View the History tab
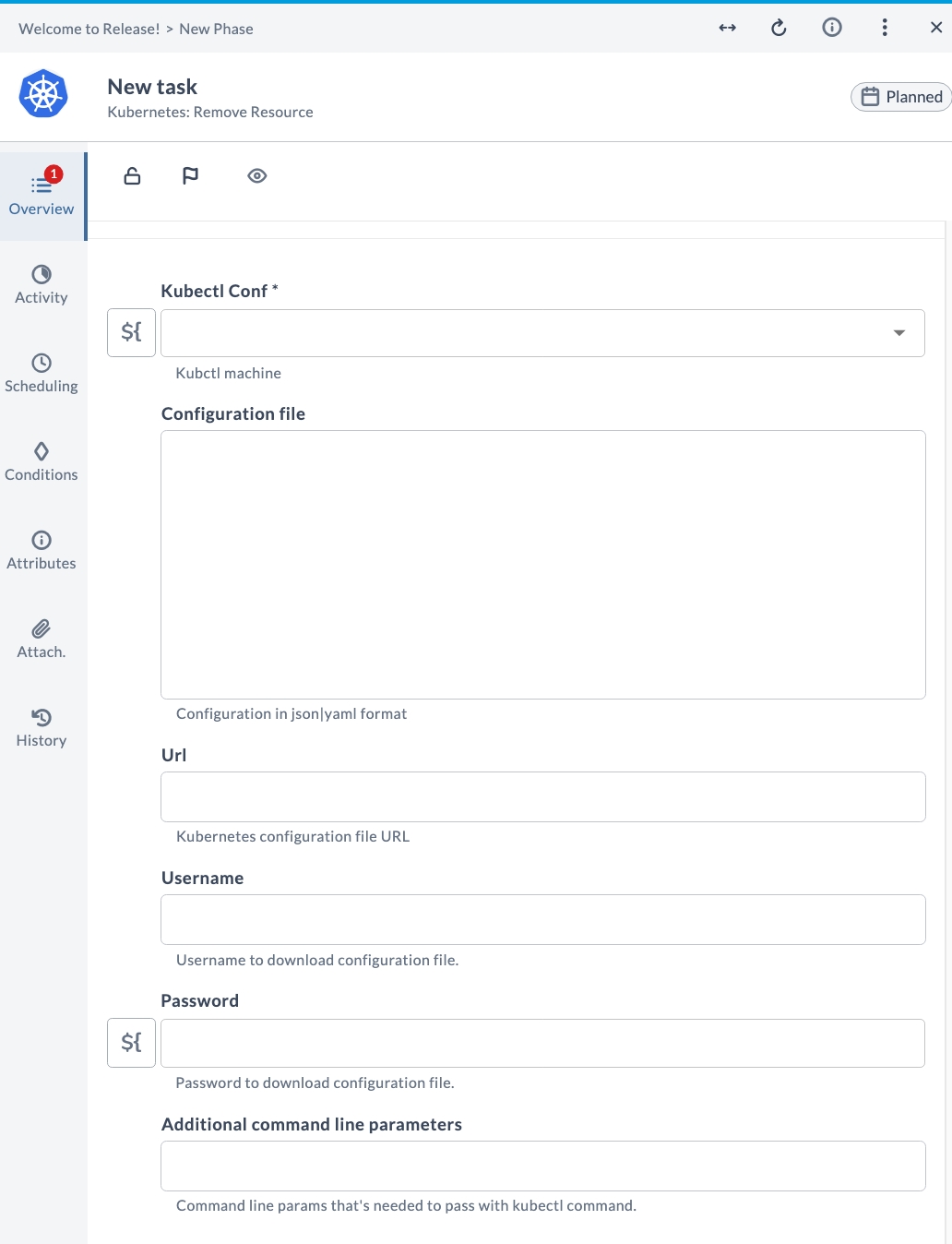 pos(42,727)
